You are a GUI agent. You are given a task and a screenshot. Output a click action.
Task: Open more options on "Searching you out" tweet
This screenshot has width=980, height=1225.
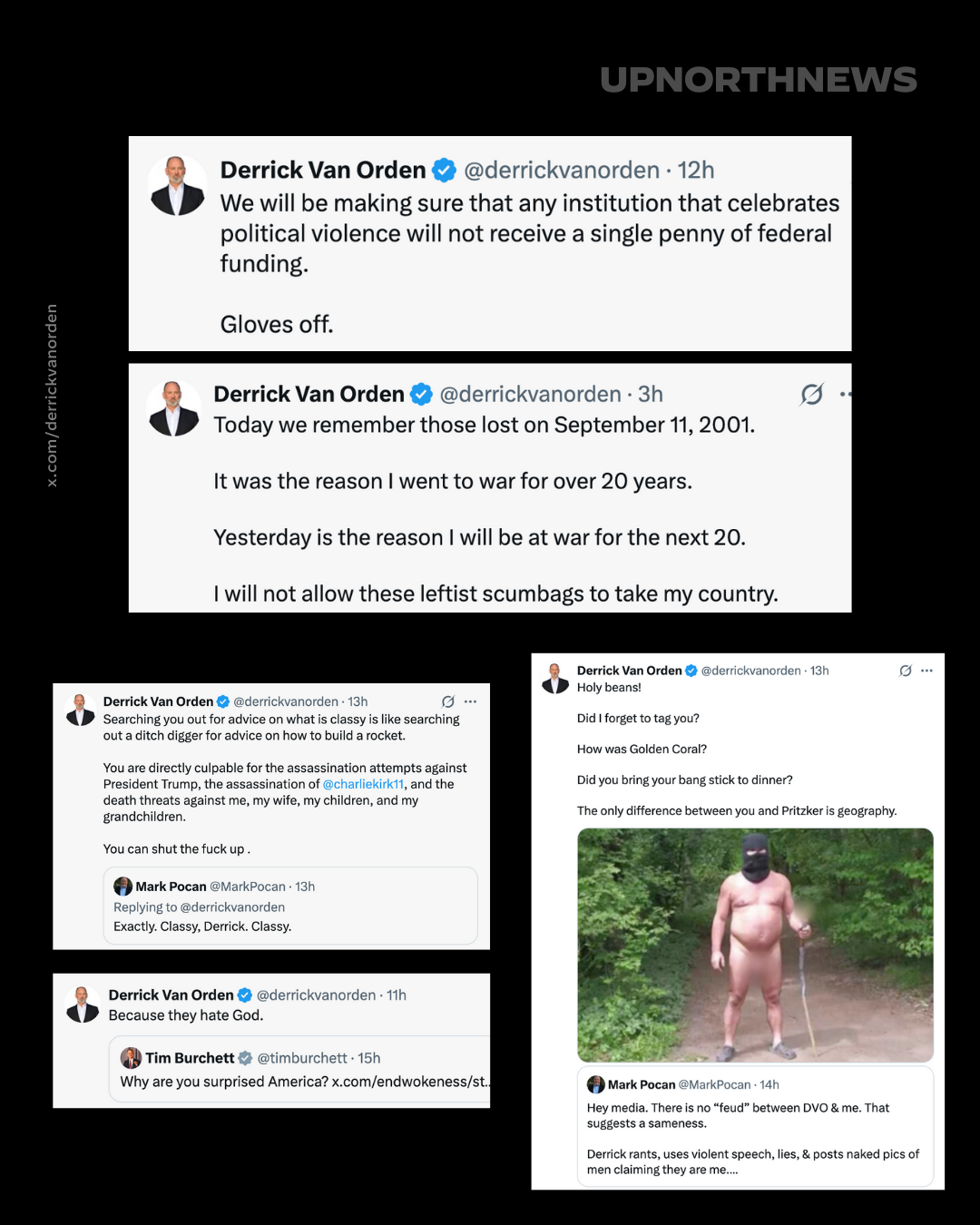(470, 701)
